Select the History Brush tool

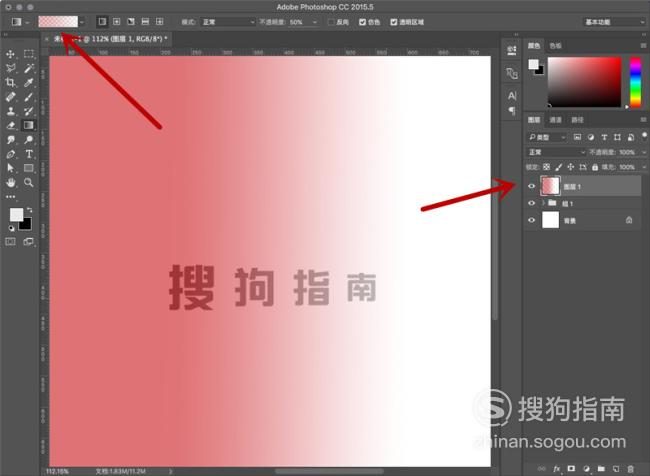(29, 111)
